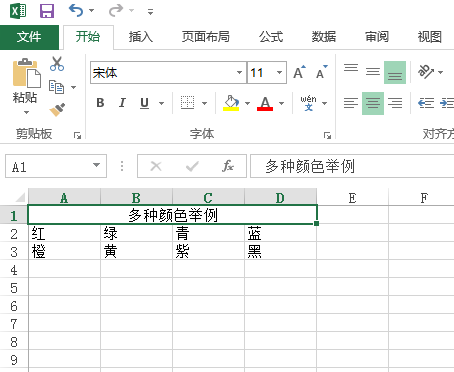Click the Cut scissors icon

click(57, 64)
